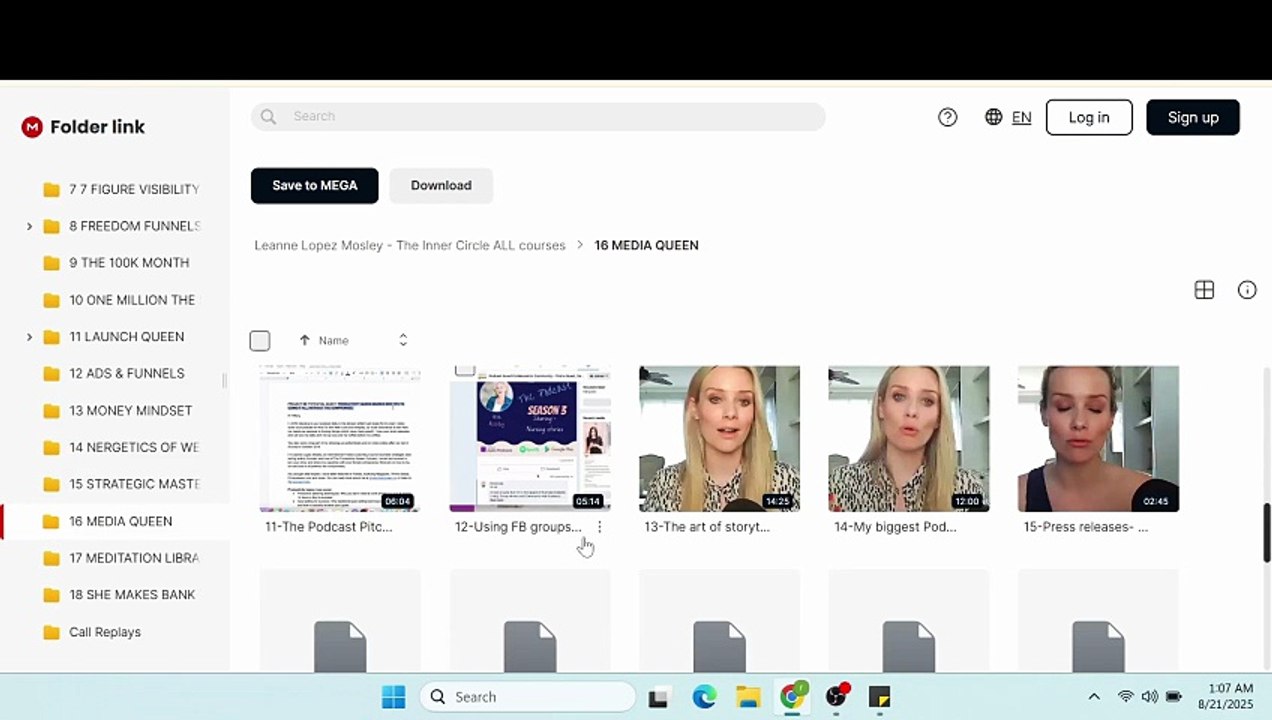The image size is (1272, 720).
Task: Switch to the Chrome taskbar icon
Action: tap(792, 697)
